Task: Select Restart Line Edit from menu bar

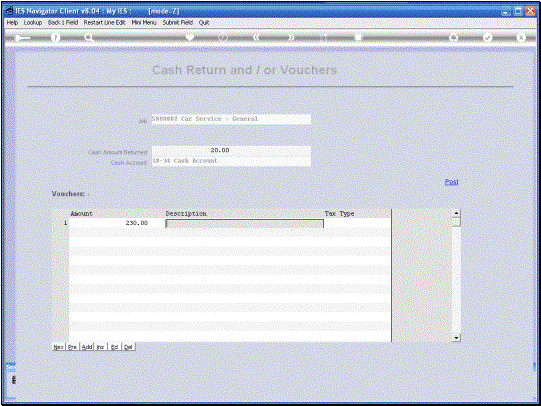Action: point(104,22)
